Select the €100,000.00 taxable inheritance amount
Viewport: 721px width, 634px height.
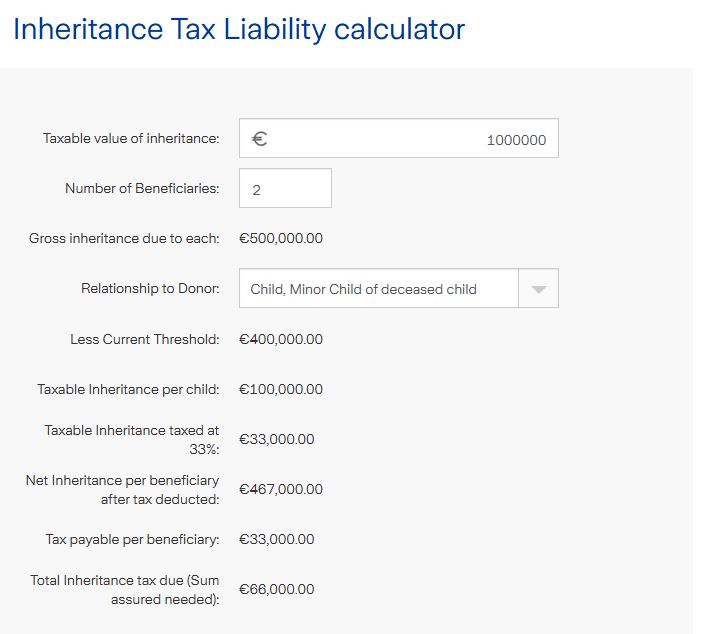point(281,389)
